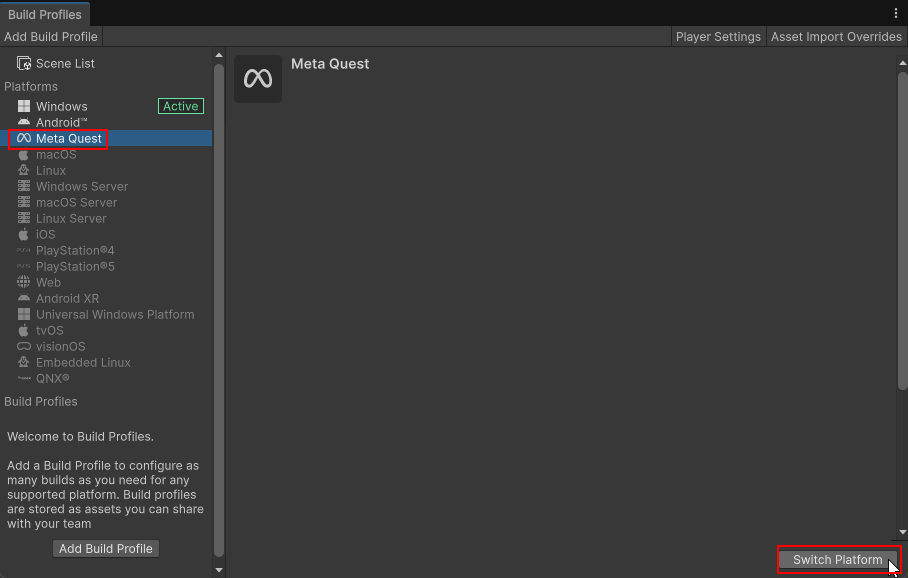Open Player Settings

(x=718, y=36)
